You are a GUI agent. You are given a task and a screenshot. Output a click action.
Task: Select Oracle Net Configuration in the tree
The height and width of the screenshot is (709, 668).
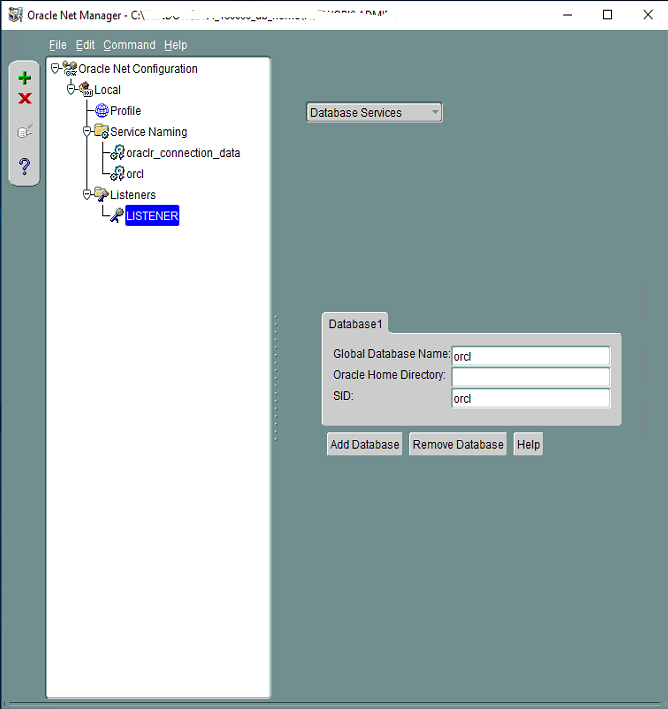tap(138, 69)
